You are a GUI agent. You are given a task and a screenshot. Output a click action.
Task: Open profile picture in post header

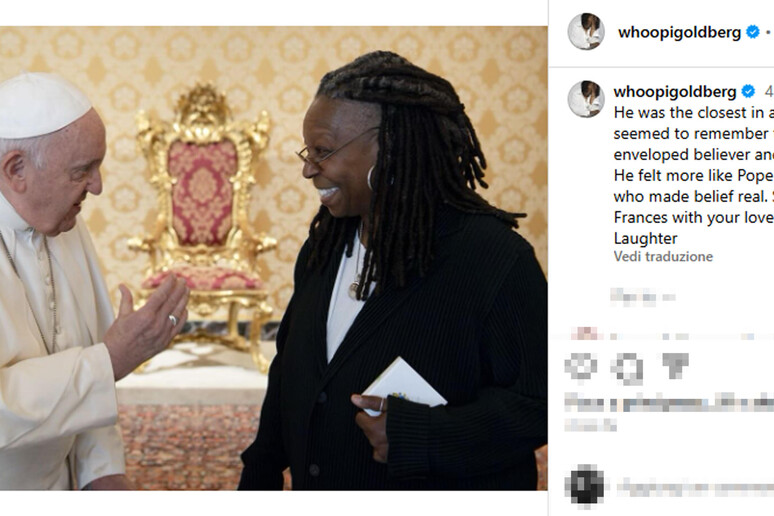tap(586, 32)
